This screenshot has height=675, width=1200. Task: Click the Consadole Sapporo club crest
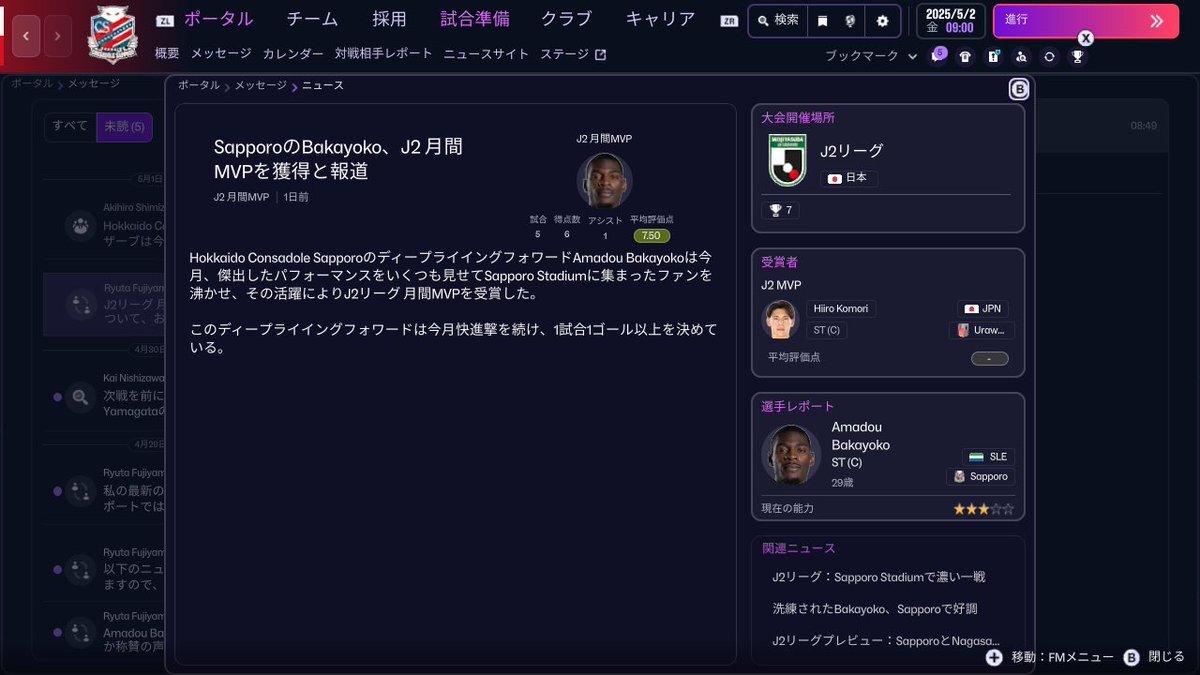113,33
